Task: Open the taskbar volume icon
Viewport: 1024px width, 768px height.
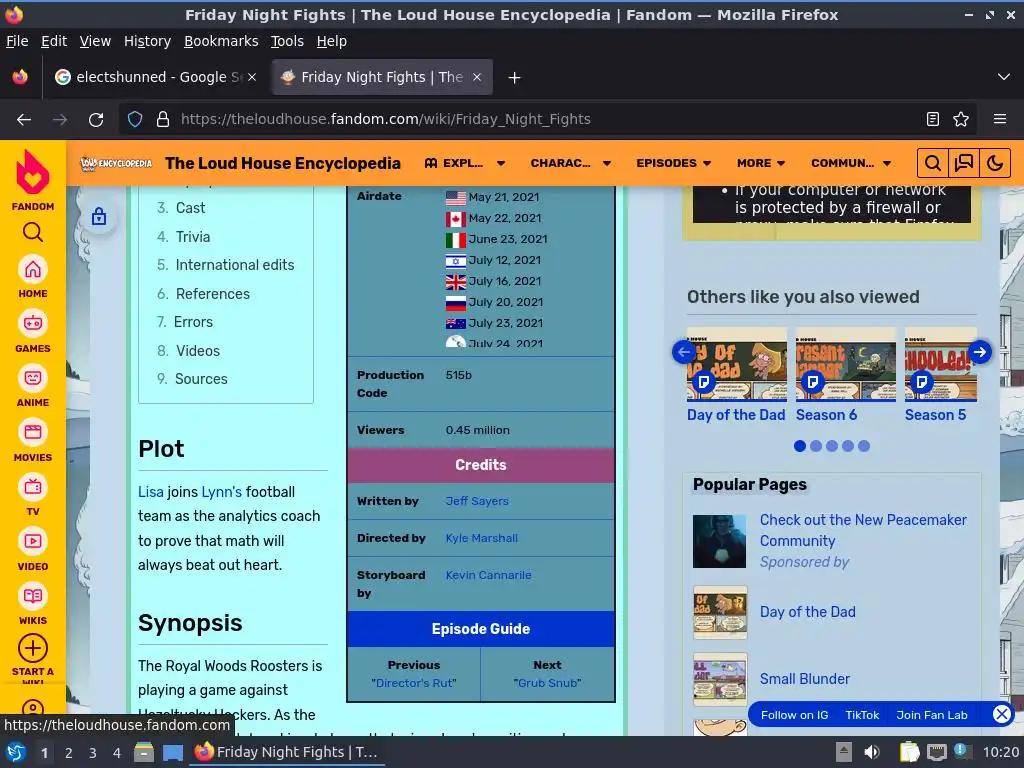Action: point(871,752)
